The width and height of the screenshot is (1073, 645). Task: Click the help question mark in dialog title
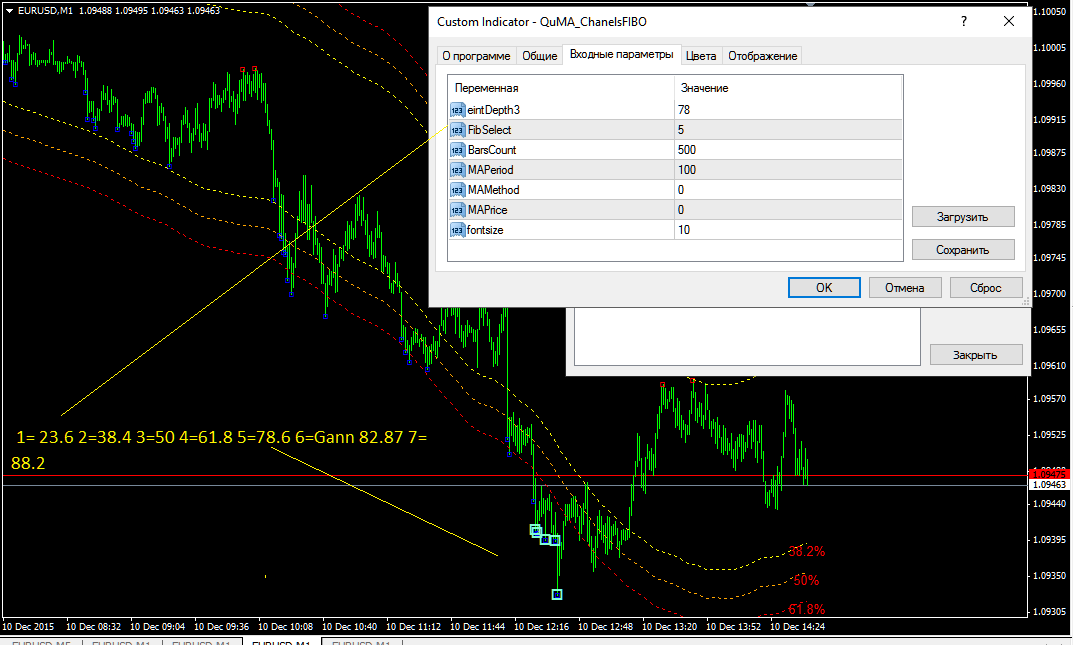click(x=964, y=21)
